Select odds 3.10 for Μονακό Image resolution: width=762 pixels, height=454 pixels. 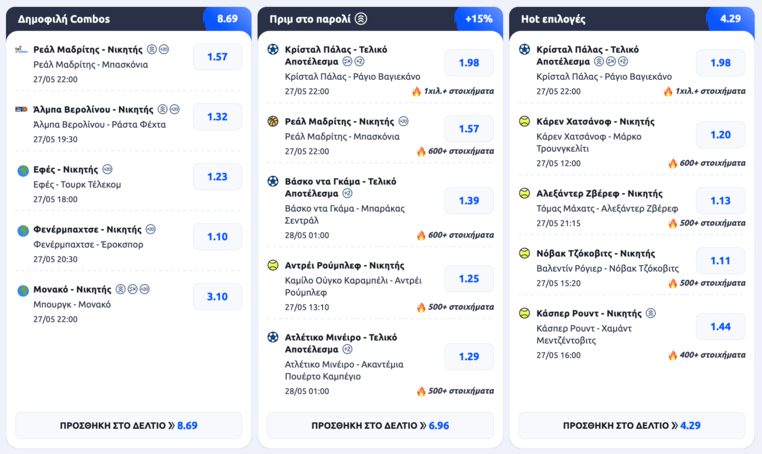217,297
